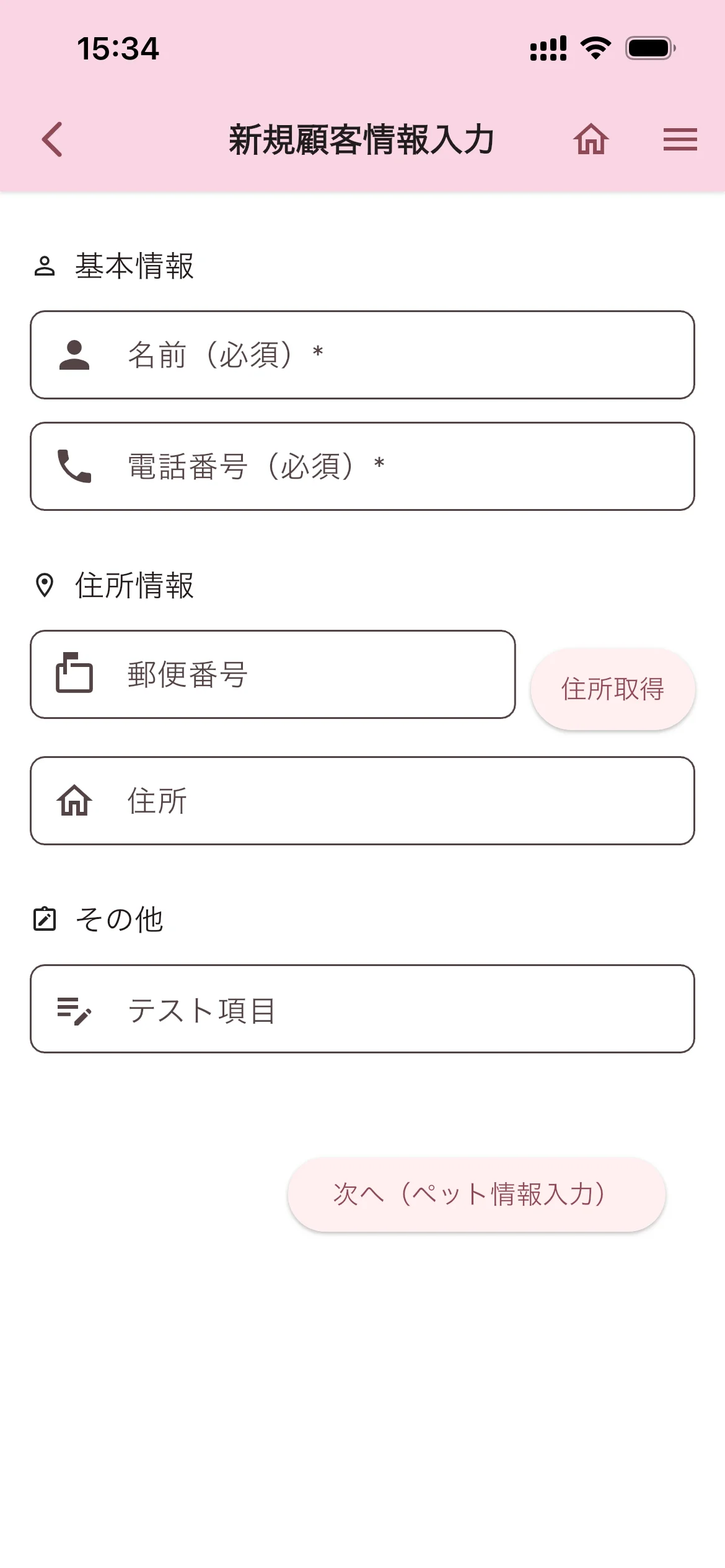
Task: Select the 住所 address text field
Action: pos(397,801)
